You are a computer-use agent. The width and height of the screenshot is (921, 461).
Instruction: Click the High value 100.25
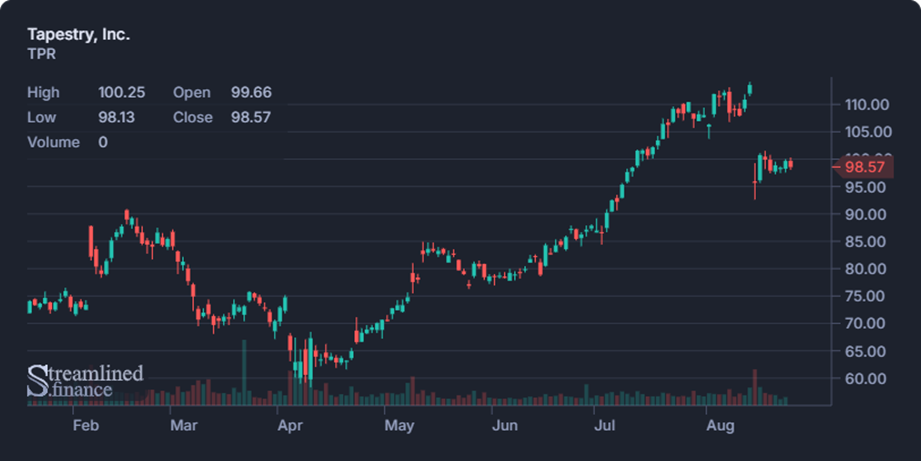click(122, 92)
